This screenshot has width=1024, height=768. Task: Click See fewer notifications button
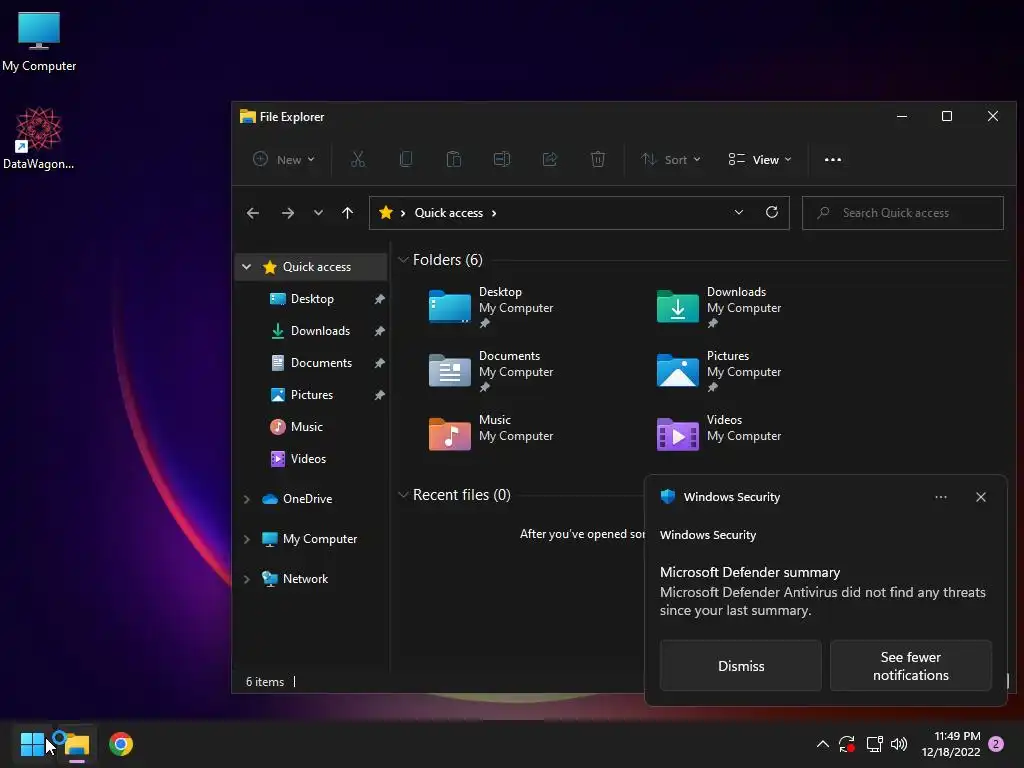pyautogui.click(x=910, y=665)
